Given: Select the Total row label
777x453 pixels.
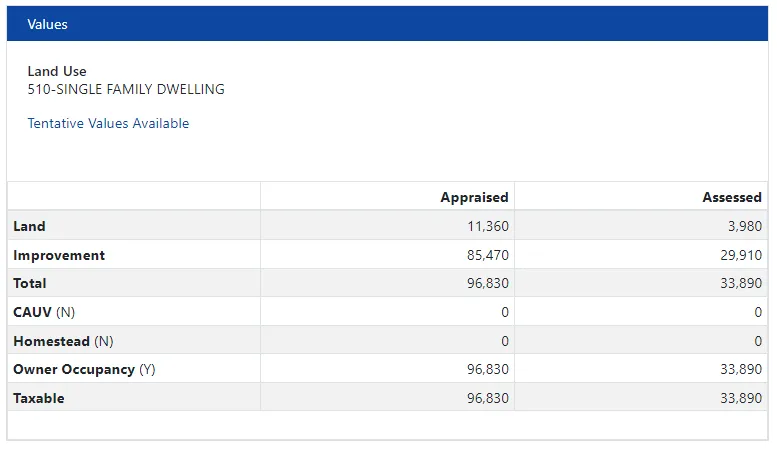Looking at the screenshot, I should click(x=30, y=284).
